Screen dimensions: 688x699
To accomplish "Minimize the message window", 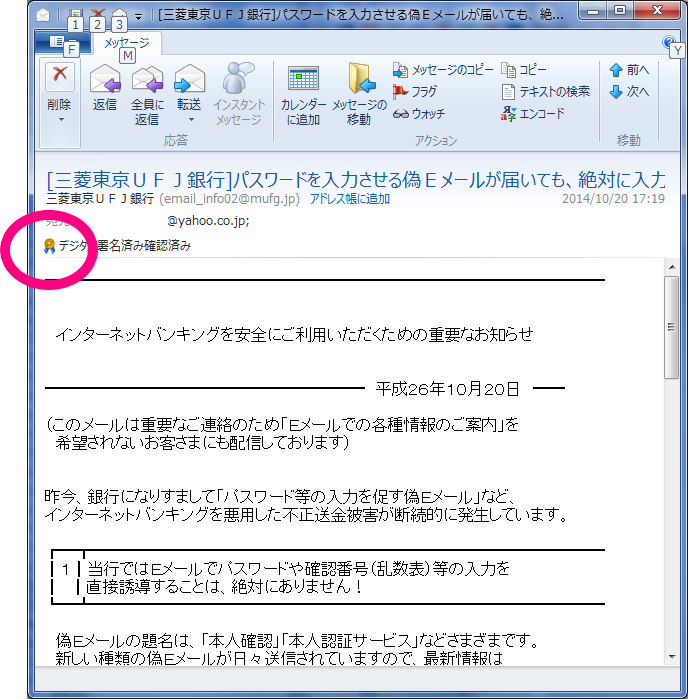I will [593, 11].
